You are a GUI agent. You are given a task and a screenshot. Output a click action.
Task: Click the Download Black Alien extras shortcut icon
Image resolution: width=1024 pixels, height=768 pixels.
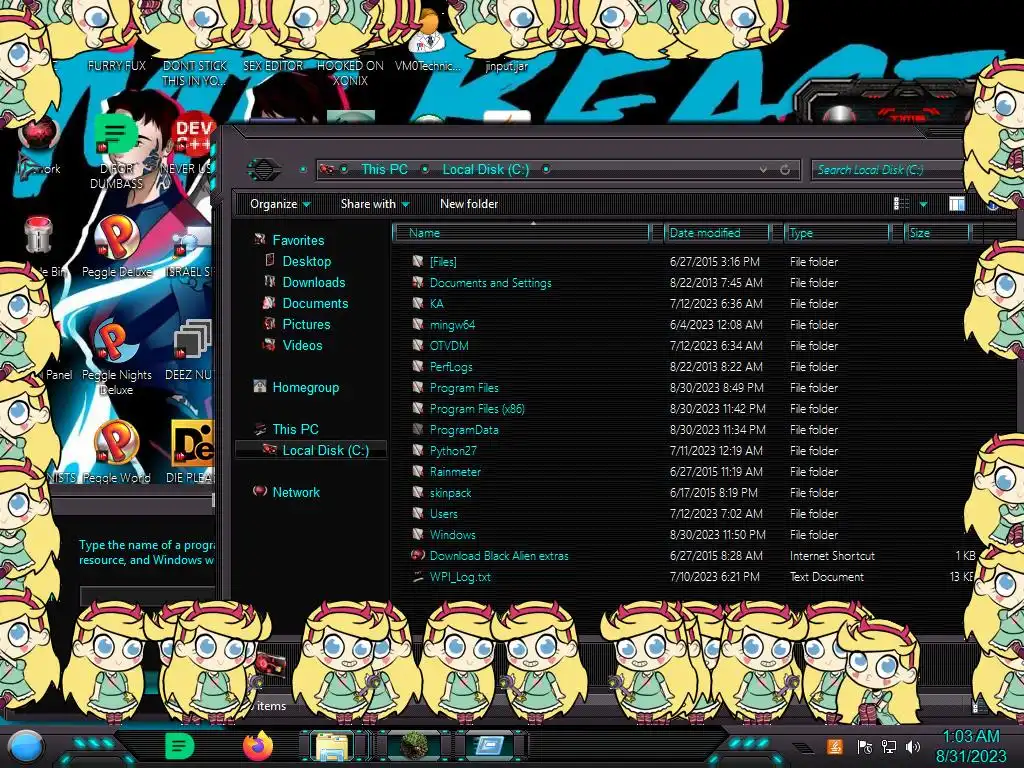click(418, 556)
